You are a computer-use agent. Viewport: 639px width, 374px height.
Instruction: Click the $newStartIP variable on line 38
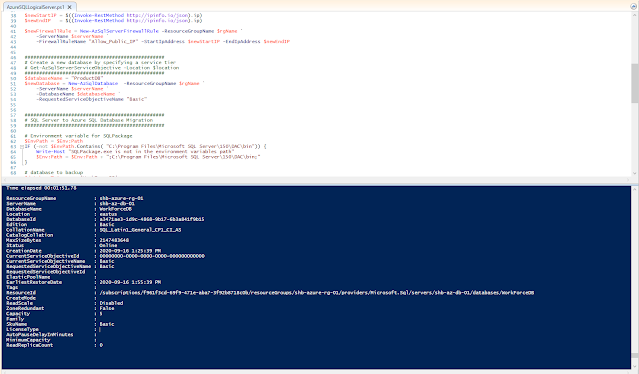(40, 15)
